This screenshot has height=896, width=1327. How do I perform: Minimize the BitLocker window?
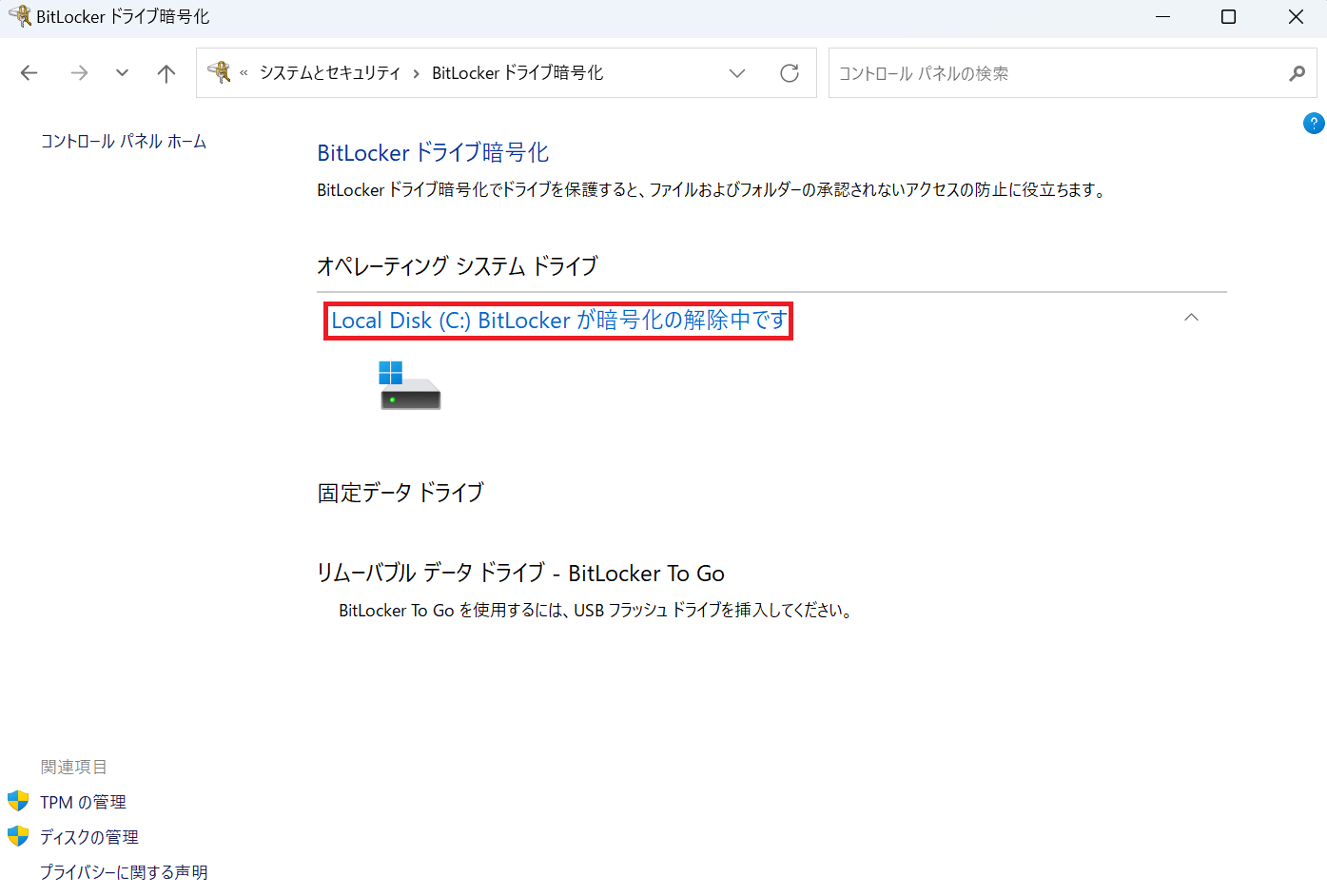point(1162,17)
